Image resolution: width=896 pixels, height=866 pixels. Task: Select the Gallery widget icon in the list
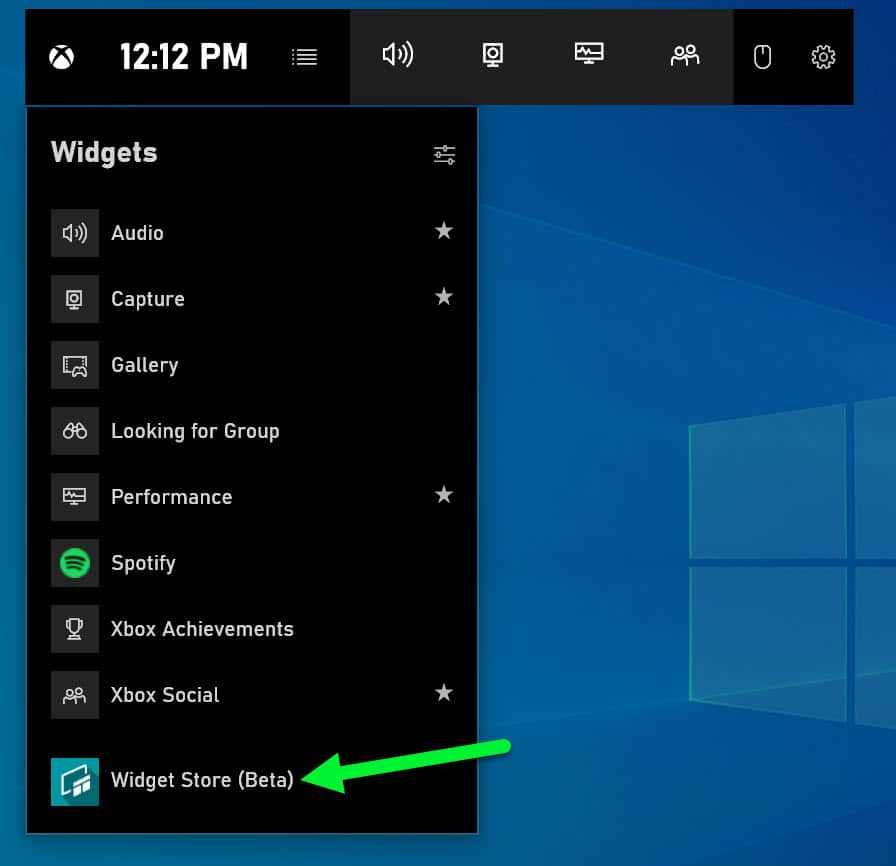(75, 365)
